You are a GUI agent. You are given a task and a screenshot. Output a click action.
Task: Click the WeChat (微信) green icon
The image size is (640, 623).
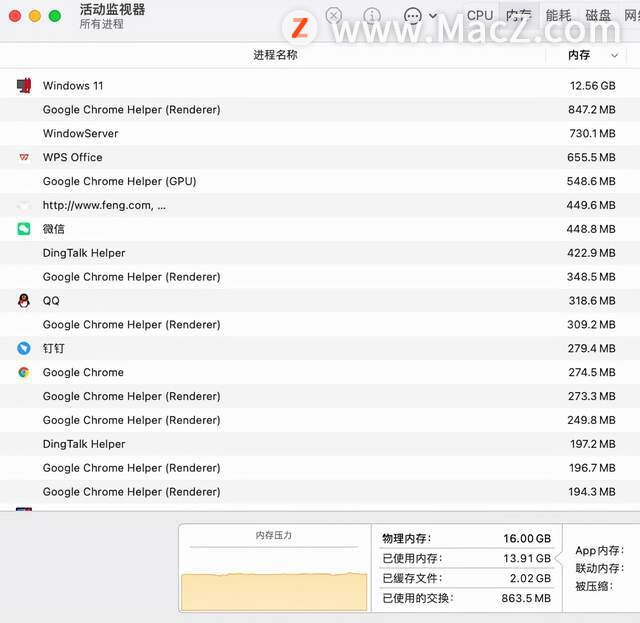(x=24, y=229)
